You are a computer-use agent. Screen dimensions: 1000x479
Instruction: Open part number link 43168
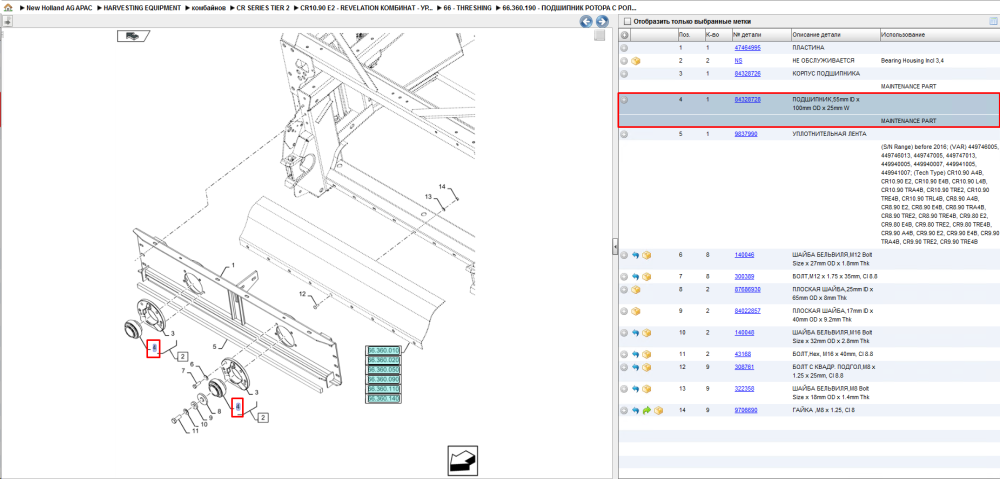pyautogui.click(x=742, y=353)
